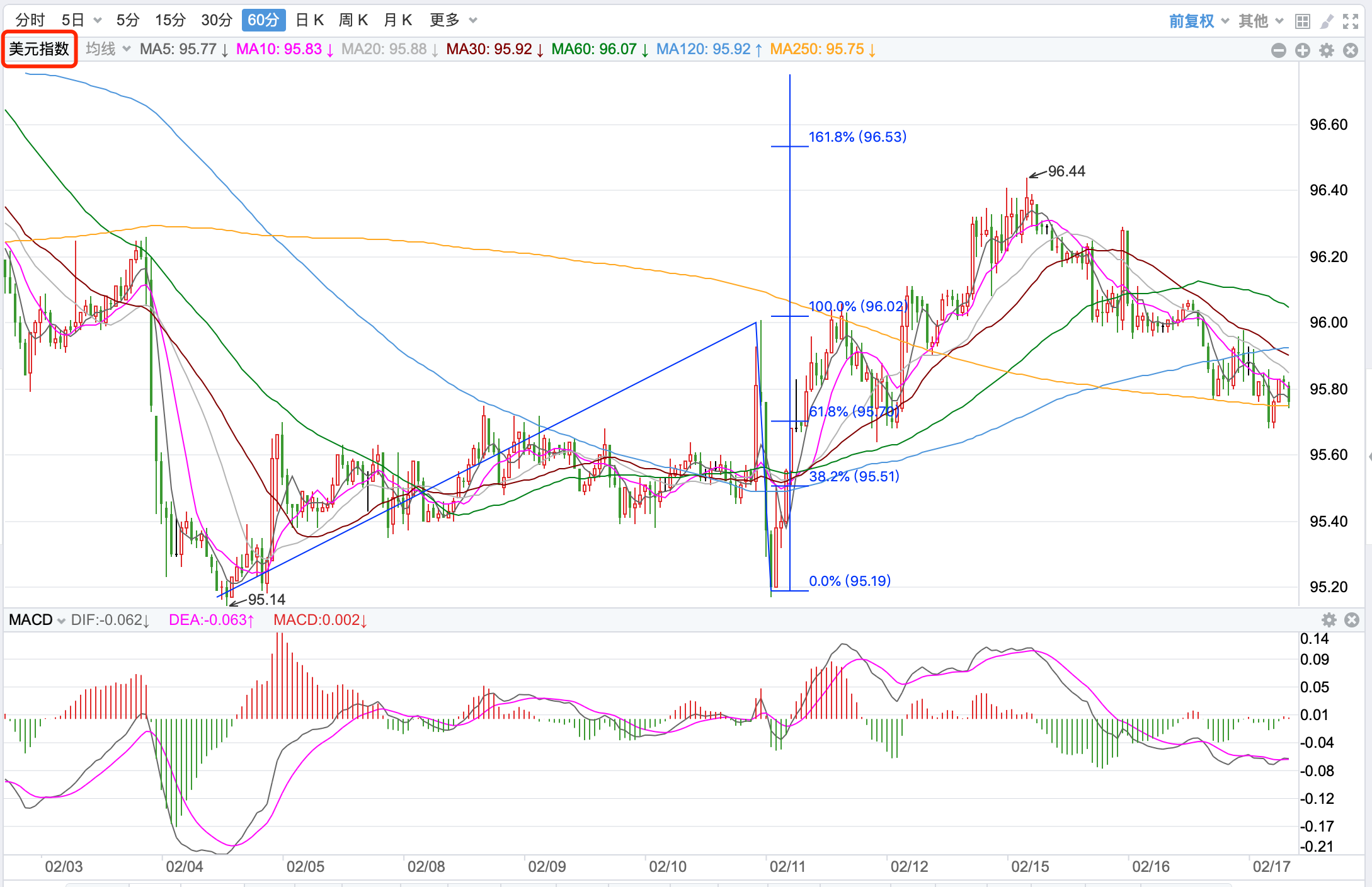This screenshot has width=1372, height=887.
Task: Open the 其他 options dropdown
Action: 1260,21
